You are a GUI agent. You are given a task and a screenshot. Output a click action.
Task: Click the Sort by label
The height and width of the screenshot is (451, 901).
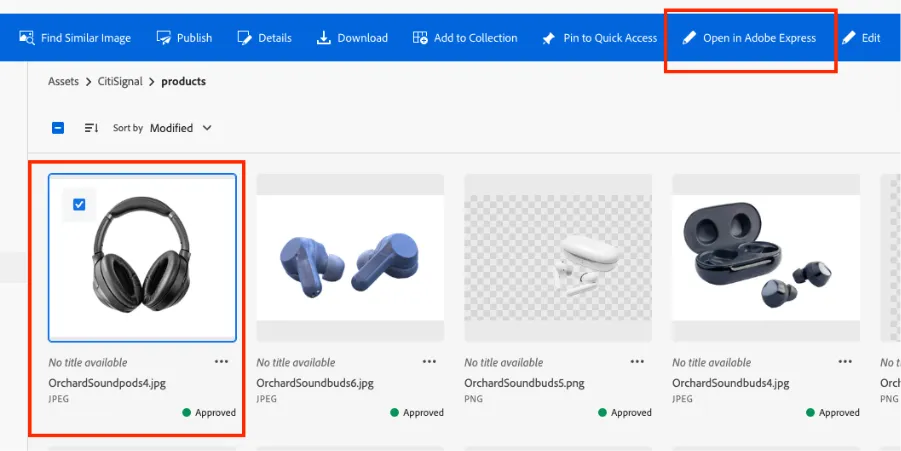tap(128, 128)
